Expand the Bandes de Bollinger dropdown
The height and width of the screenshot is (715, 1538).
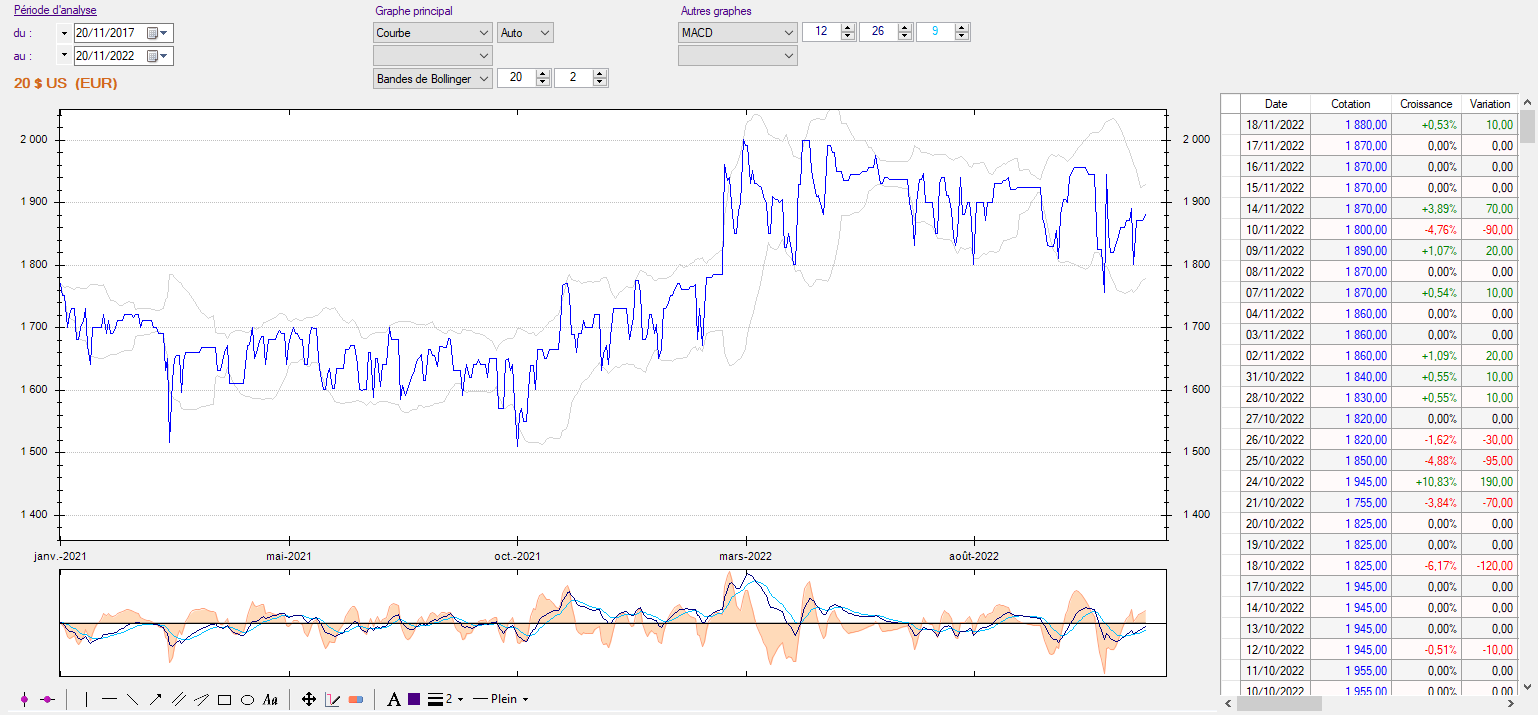pyautogui.click(x=482, y=78)
